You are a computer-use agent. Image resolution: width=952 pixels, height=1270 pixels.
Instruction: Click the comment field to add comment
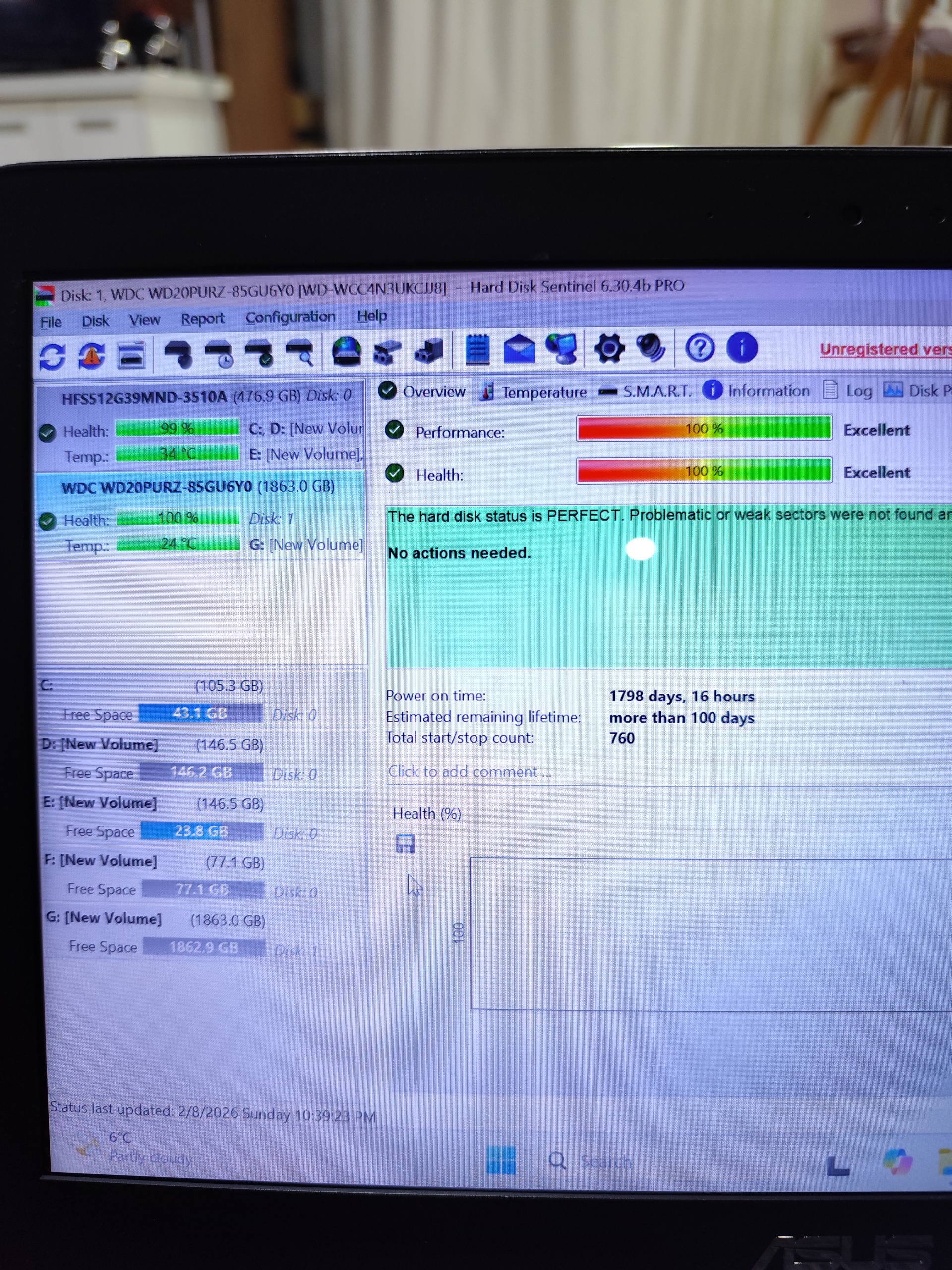[470, 771]
